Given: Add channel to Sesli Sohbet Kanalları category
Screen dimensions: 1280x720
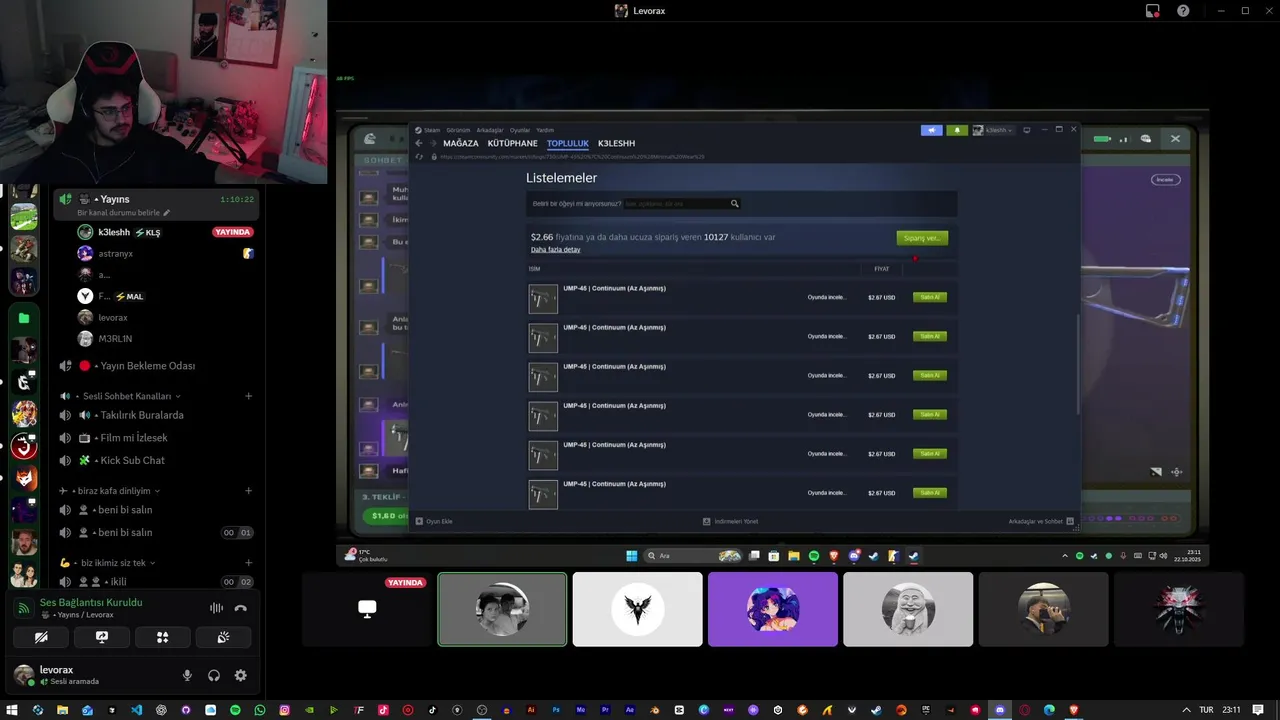Looking at the screenshot, I should click(249, 396).
